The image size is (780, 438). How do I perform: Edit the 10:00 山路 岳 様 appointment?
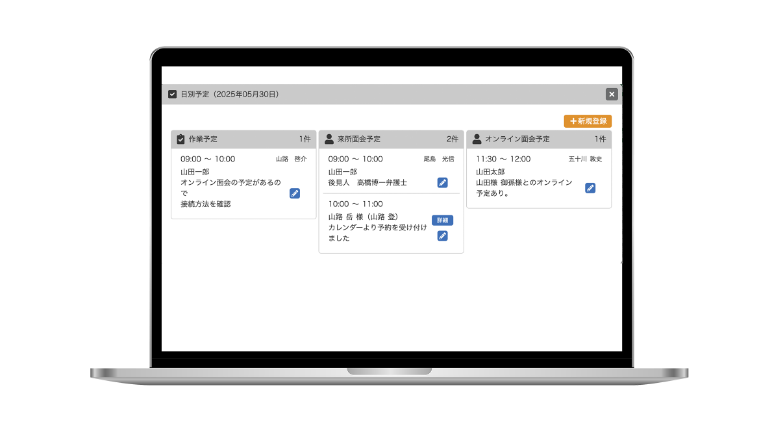click(x=442, y=236)
